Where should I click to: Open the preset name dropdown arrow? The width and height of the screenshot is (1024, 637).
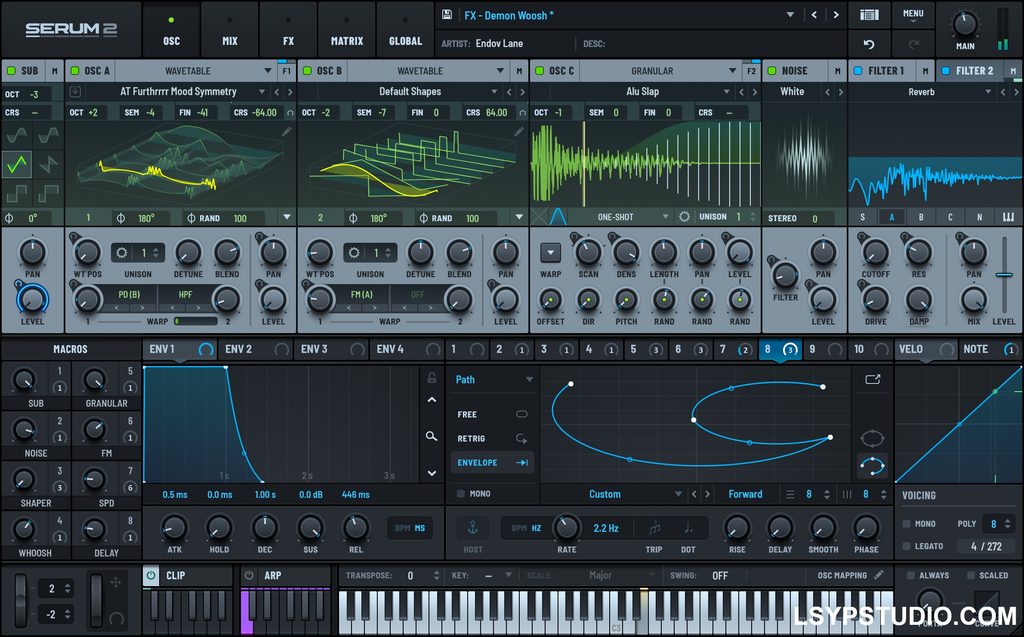790,14
